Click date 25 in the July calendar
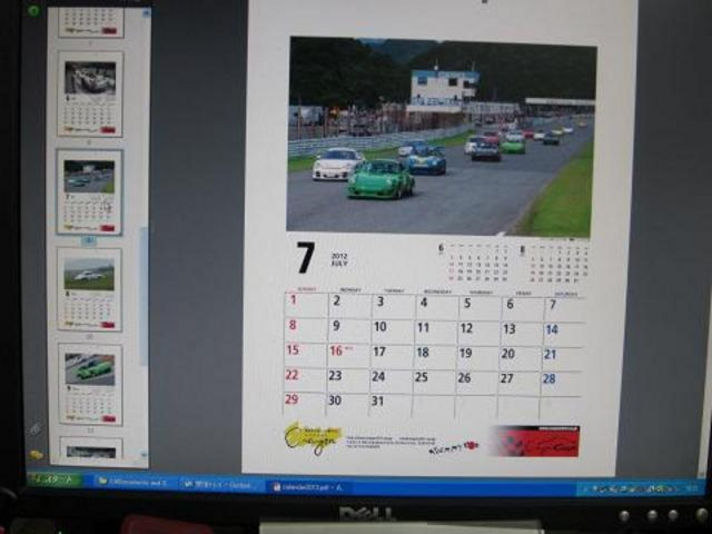The height and width of the screenshot is (534, 712). click(421, 377)
